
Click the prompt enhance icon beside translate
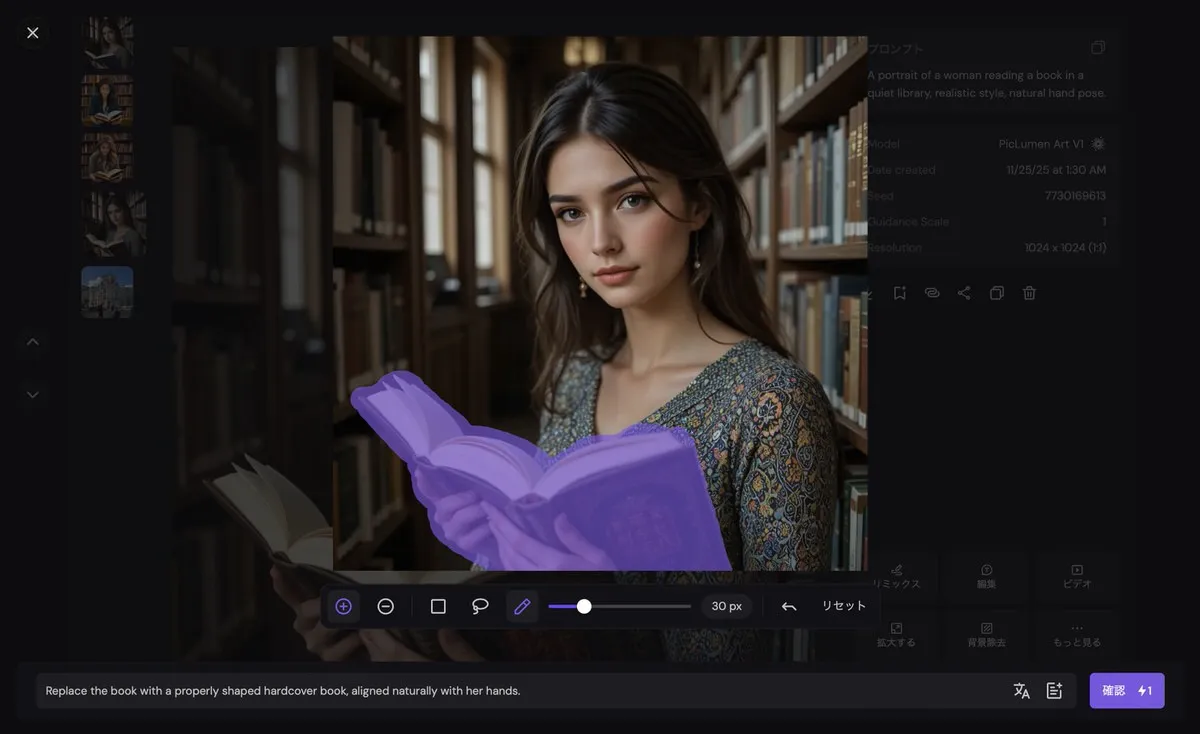(1054, 691)
